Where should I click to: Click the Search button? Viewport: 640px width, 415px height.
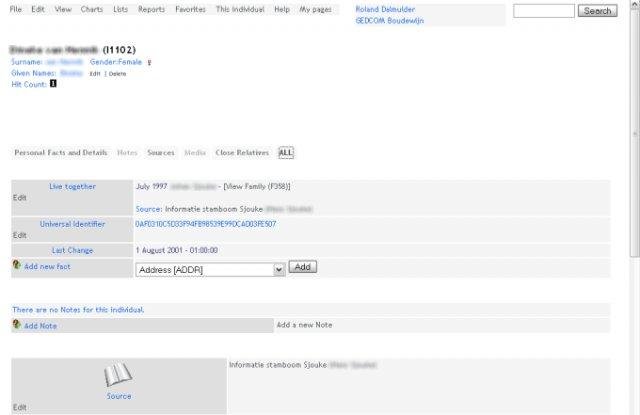(597, 11)
